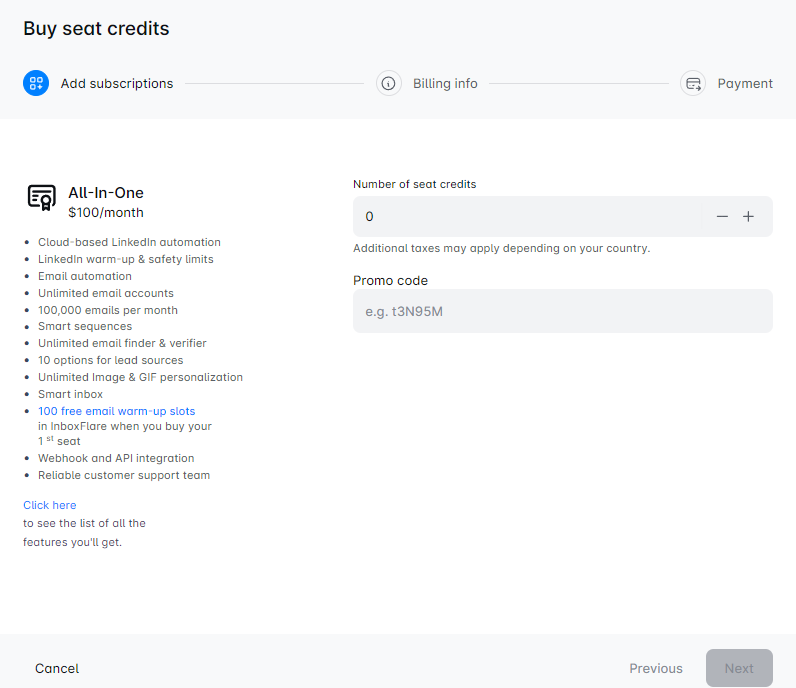Viewport: 796px width, 688px height.
Task: Go to the Billing info step label
Action: pyautogui.click(x=445, y=84)
